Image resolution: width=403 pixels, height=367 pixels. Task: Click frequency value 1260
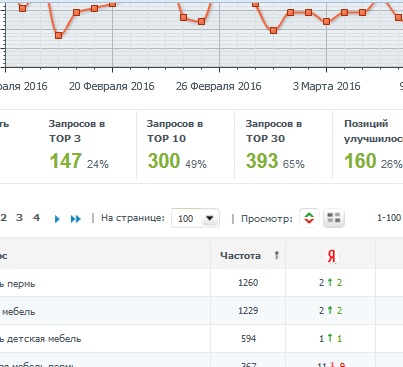coord(248,283)
